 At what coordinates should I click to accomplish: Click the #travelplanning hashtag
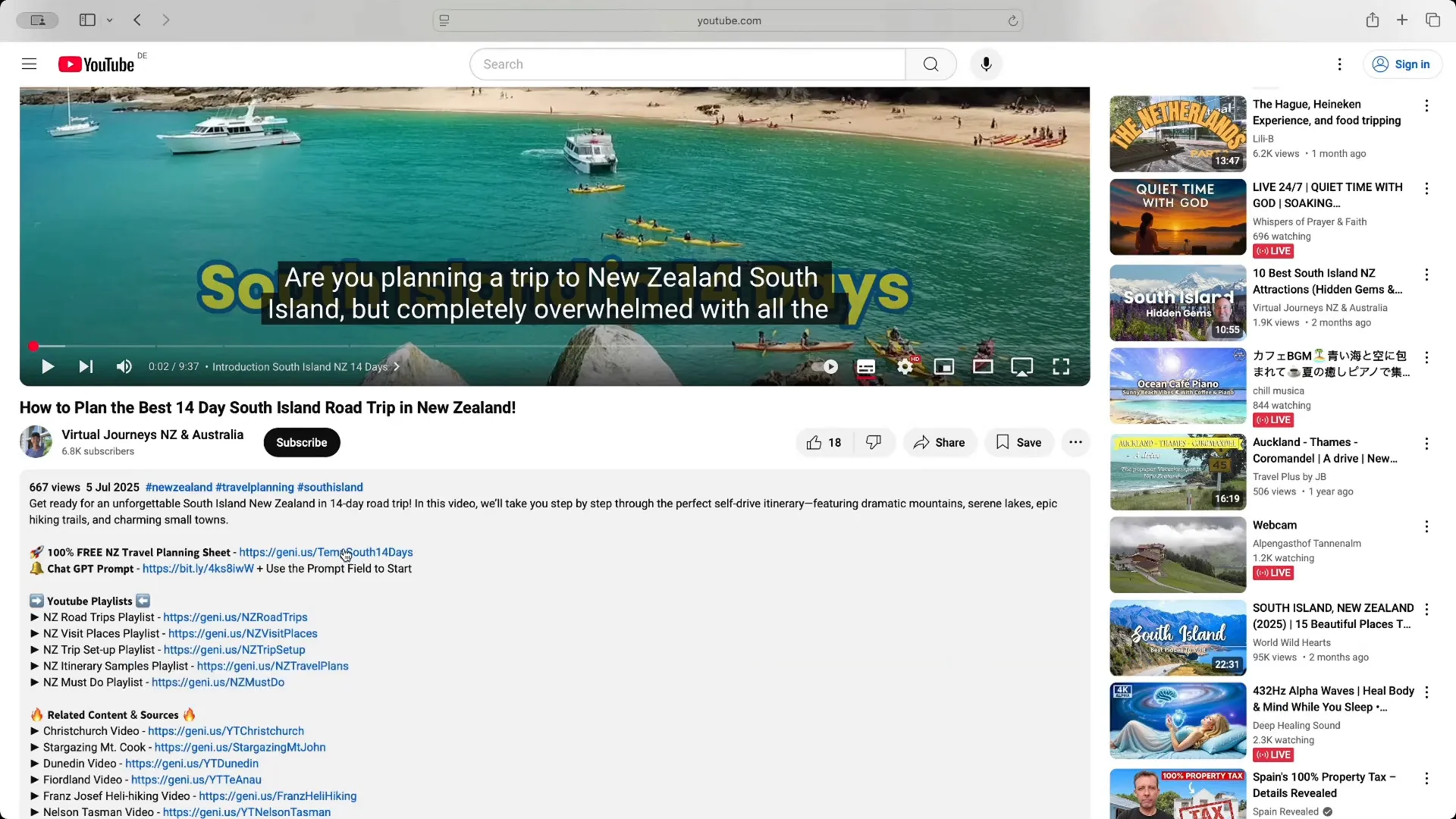click(255, 488)
